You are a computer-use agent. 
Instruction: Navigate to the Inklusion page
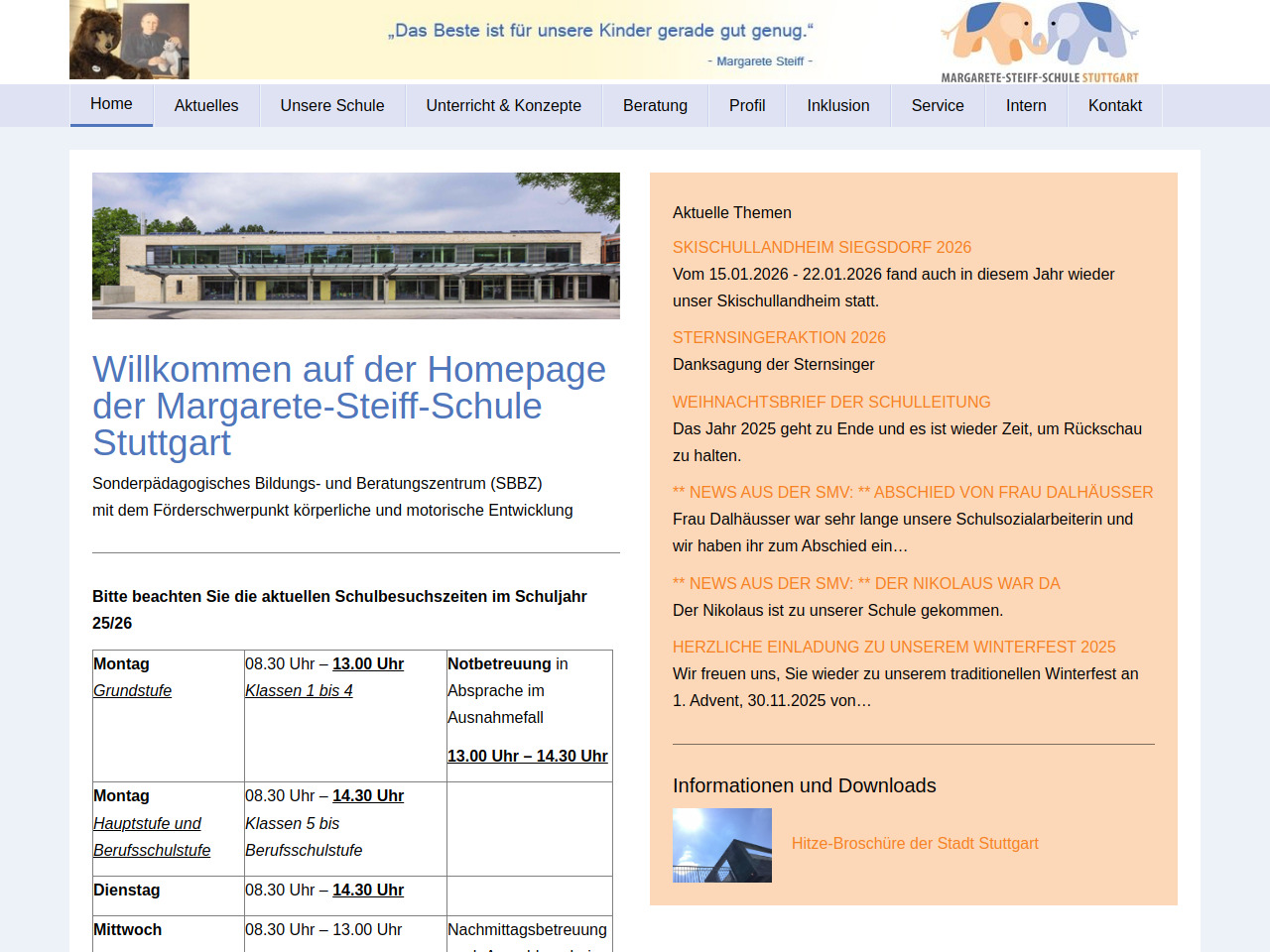pyautogui.click(x=838, y=106)
